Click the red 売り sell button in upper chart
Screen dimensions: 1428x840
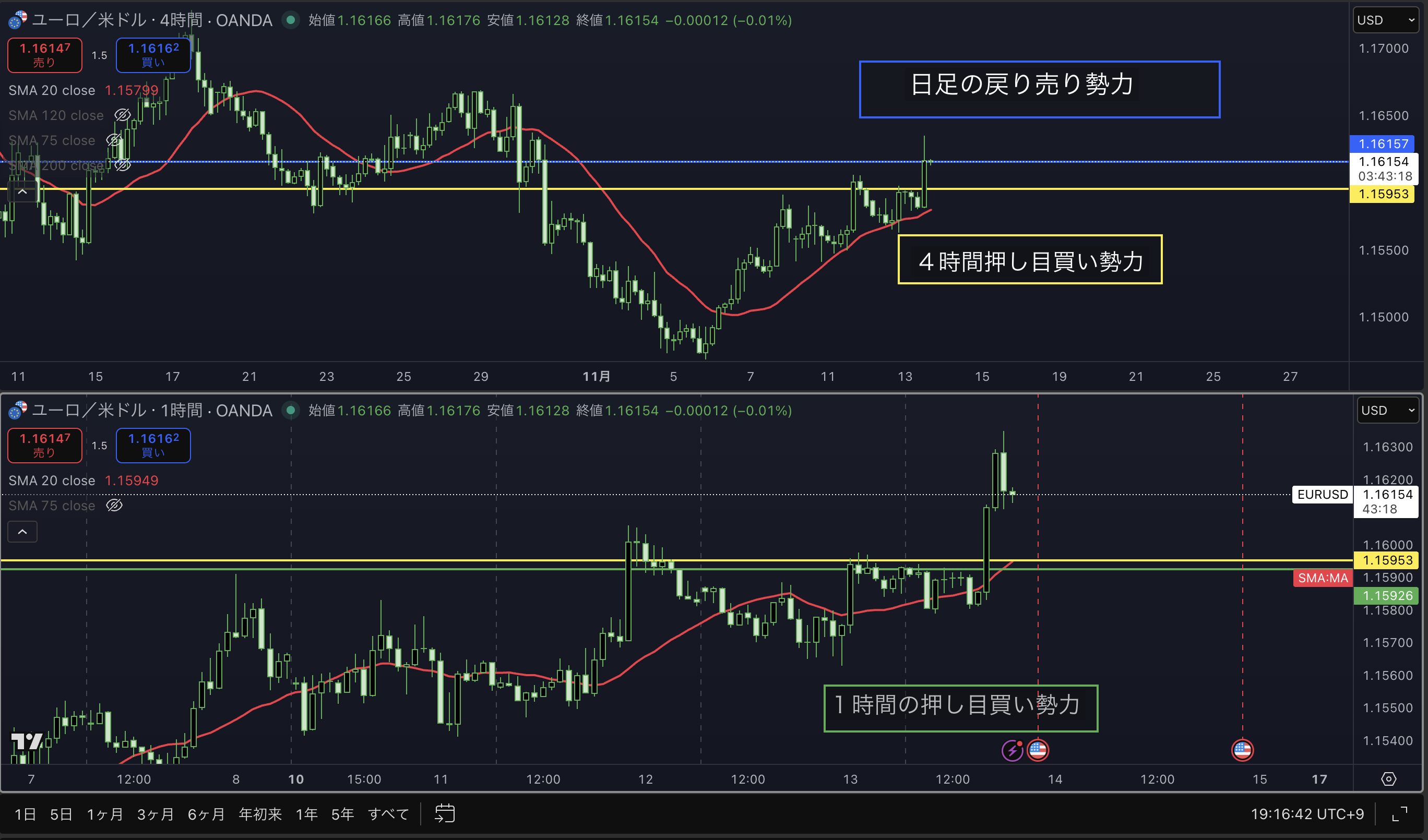[x=45, y=55]
